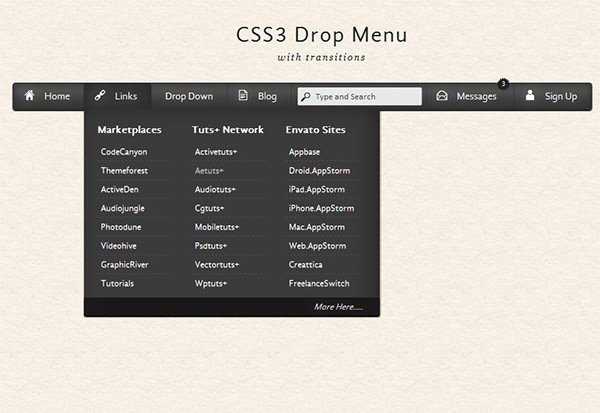The image size is (600, 413).
Task: Click the More Here link
Action: (x=339, y=307)
